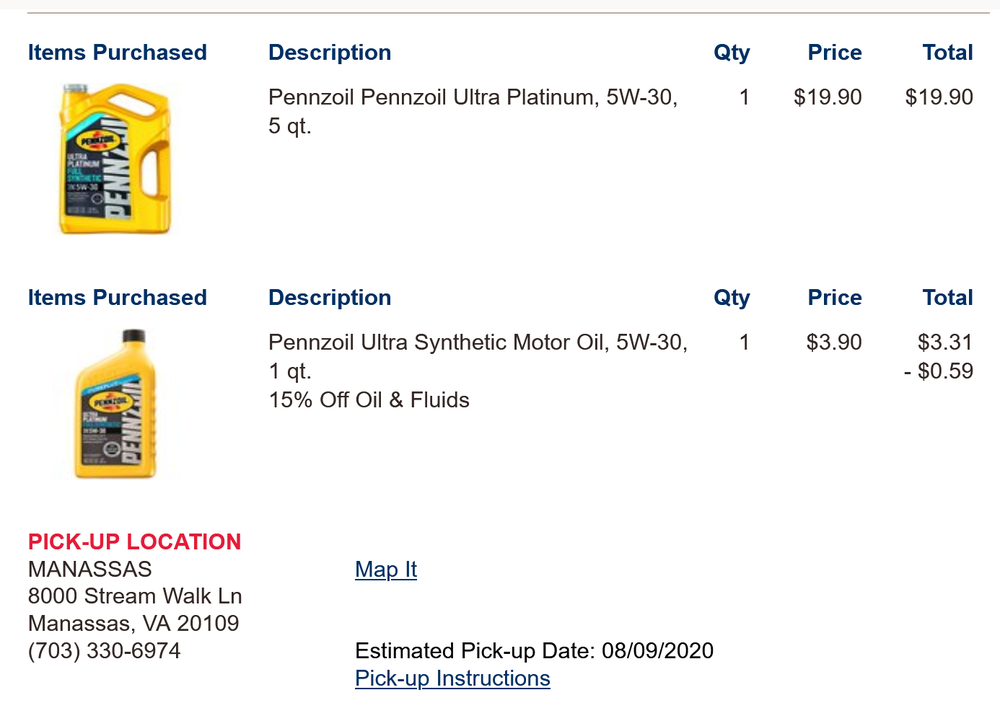Viewport: 1000px width, 708px height.
Task: Select the - $0.59 discount amount
Action: [945, 372]
